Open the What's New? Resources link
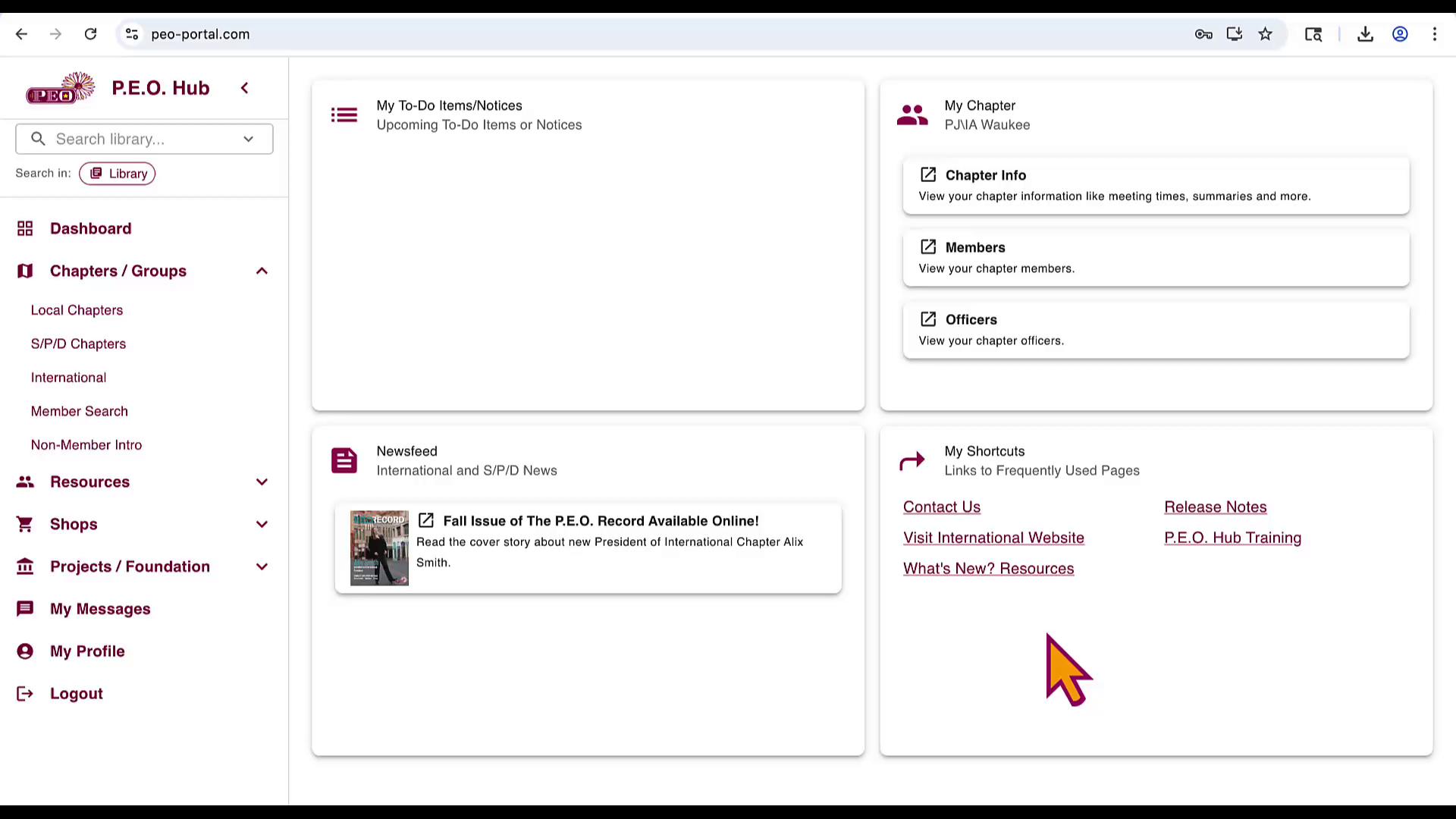1456x819 pixels. click(x=988, y=569)
